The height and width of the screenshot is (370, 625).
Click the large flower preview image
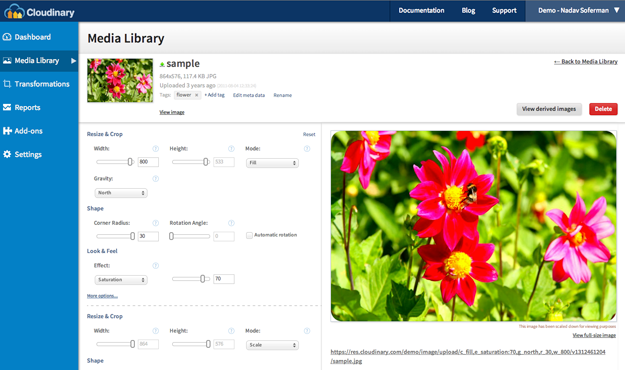click(x=474, y=226)
